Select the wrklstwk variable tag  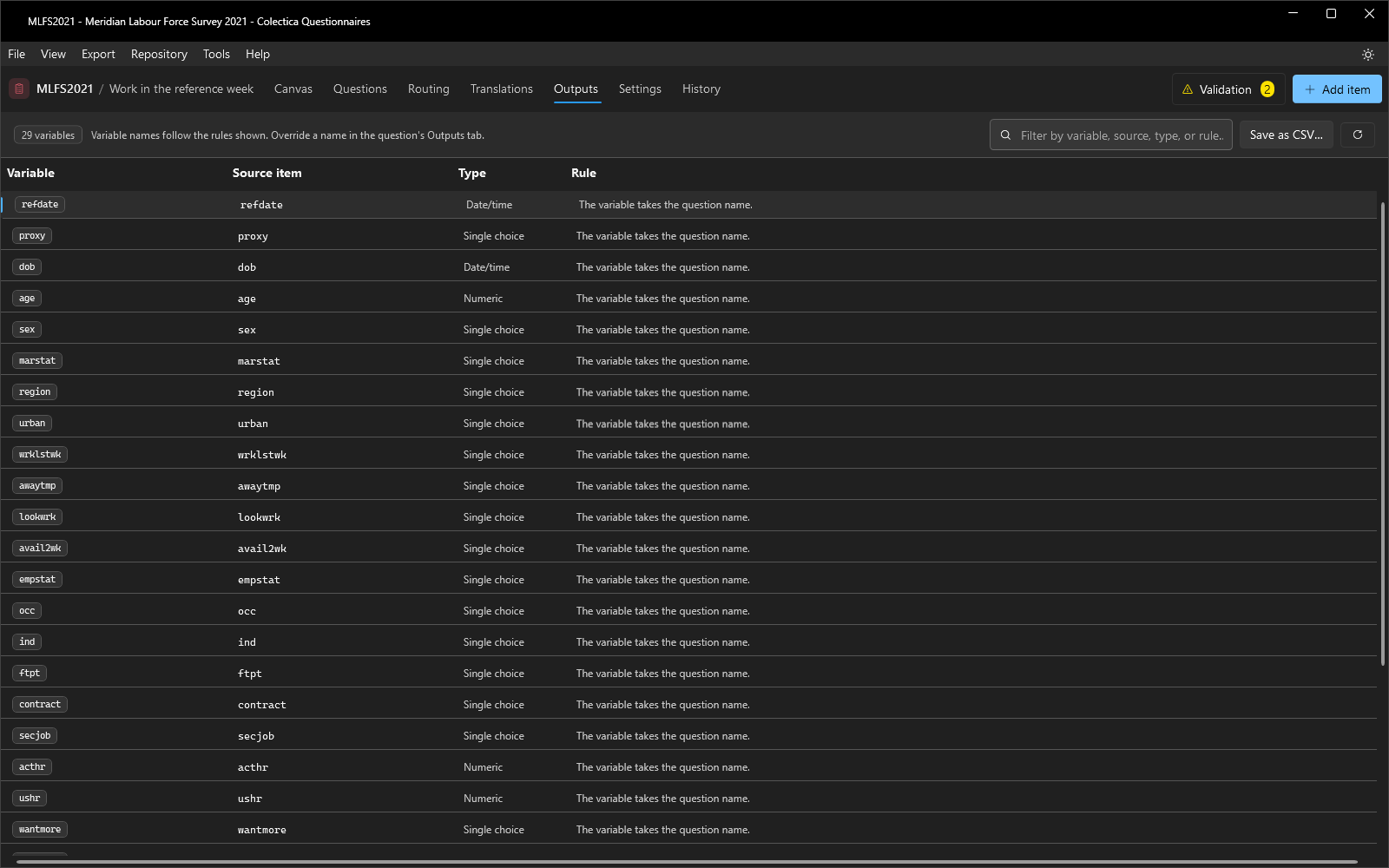[40, 455]
